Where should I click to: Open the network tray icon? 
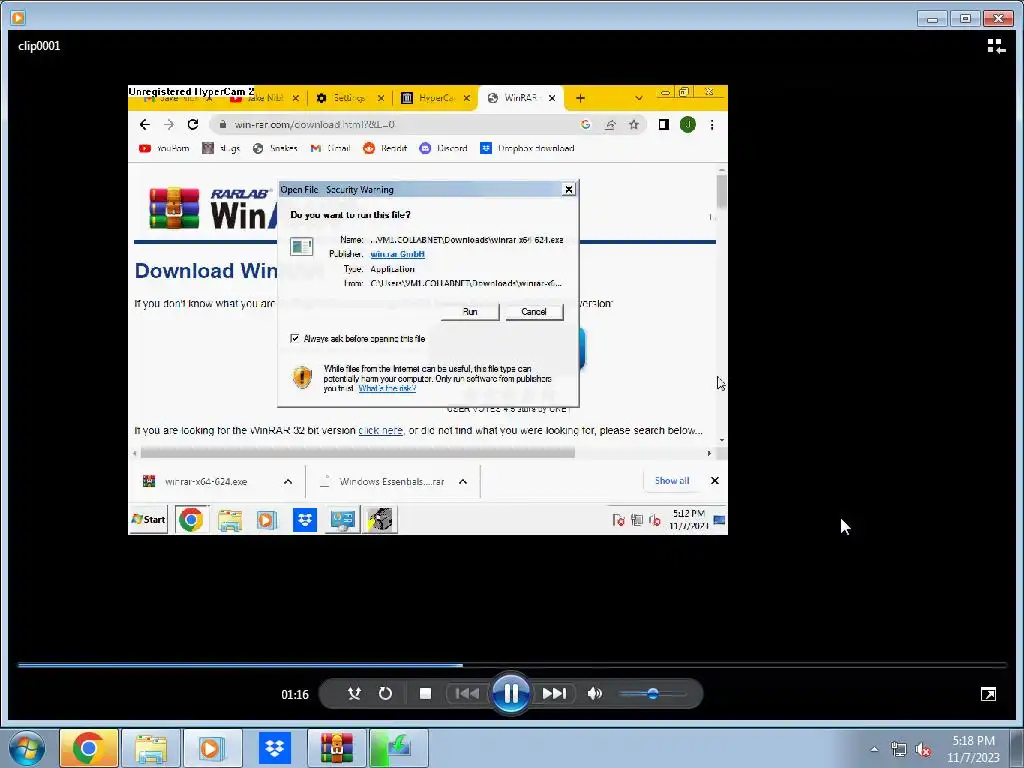coord(899,750)
